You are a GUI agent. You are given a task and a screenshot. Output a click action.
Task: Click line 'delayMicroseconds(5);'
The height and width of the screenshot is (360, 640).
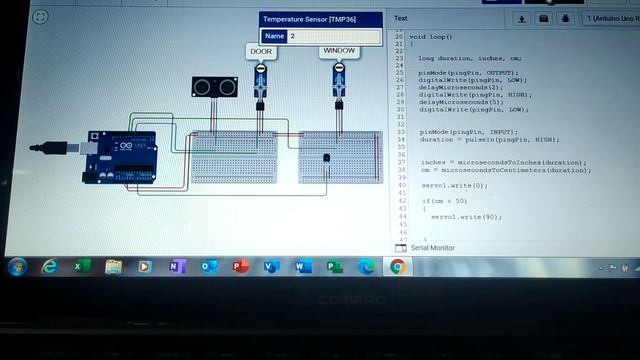click(461, 102)
